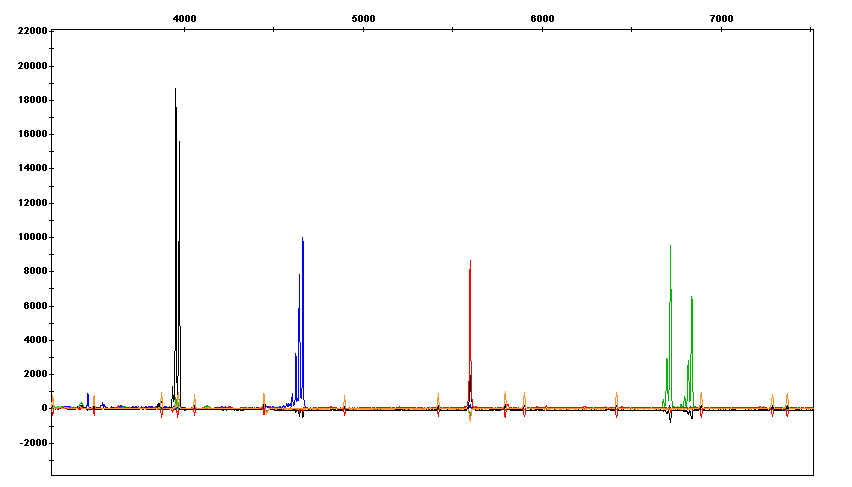
Task: Click the 4000 x-axis label
Action: pyautogui.click(x=185, y=18)
